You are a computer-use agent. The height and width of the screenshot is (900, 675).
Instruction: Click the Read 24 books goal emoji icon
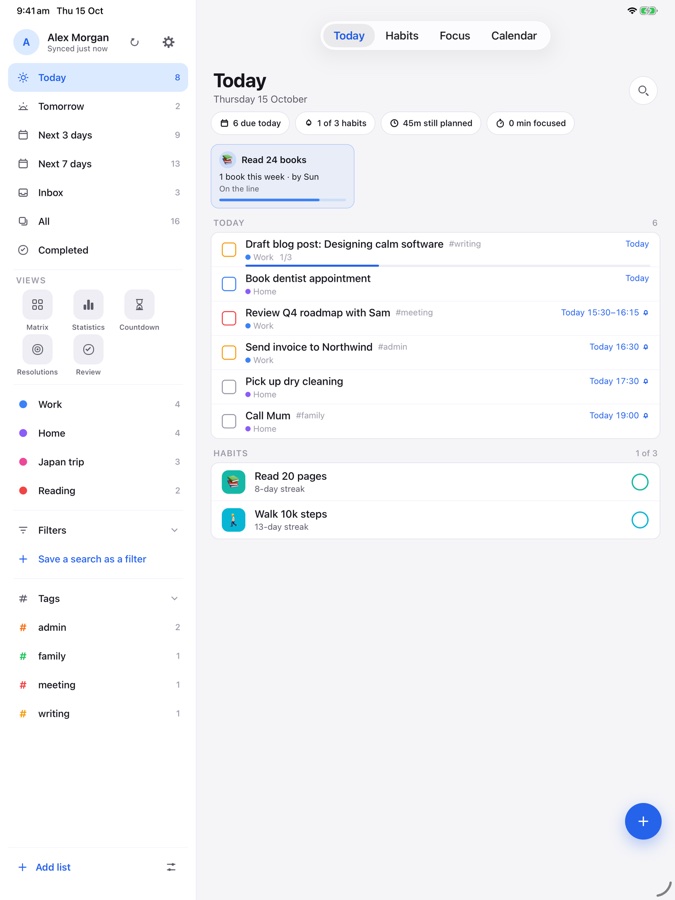[227, 160]
